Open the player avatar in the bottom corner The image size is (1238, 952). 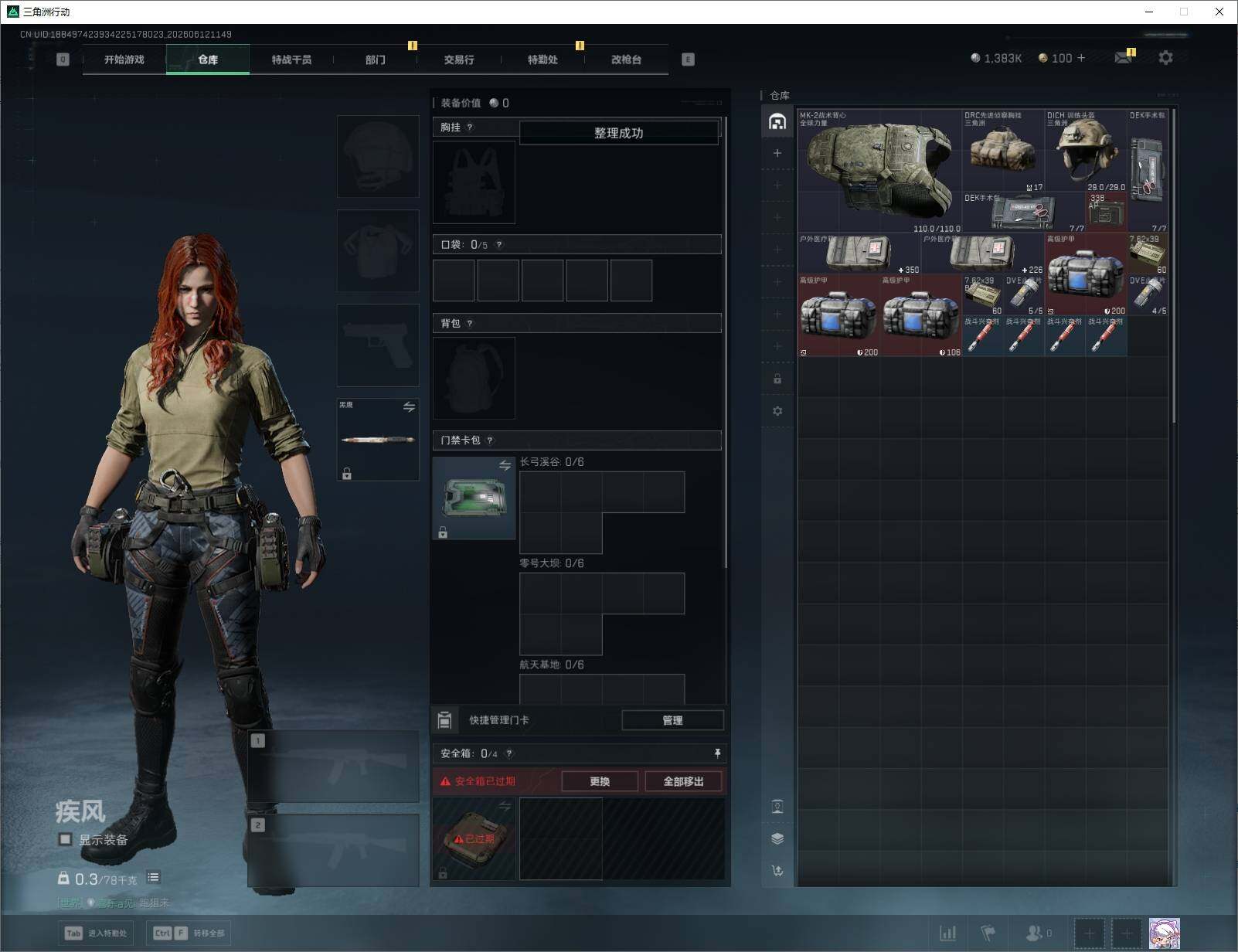(x=1164, y=933)
